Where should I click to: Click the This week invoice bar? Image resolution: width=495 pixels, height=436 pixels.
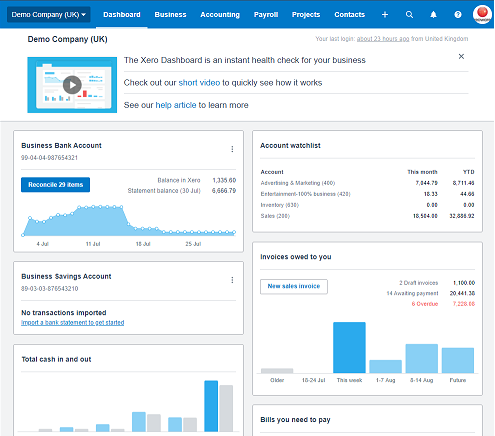click(349, 347)
